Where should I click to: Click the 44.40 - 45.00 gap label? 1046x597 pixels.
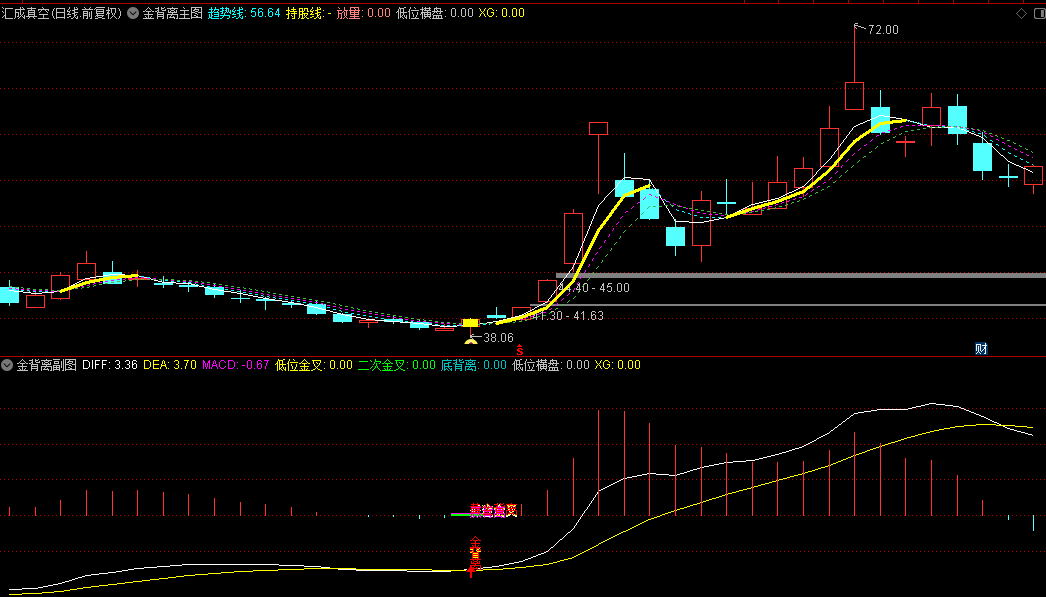(x=594, y=287)
